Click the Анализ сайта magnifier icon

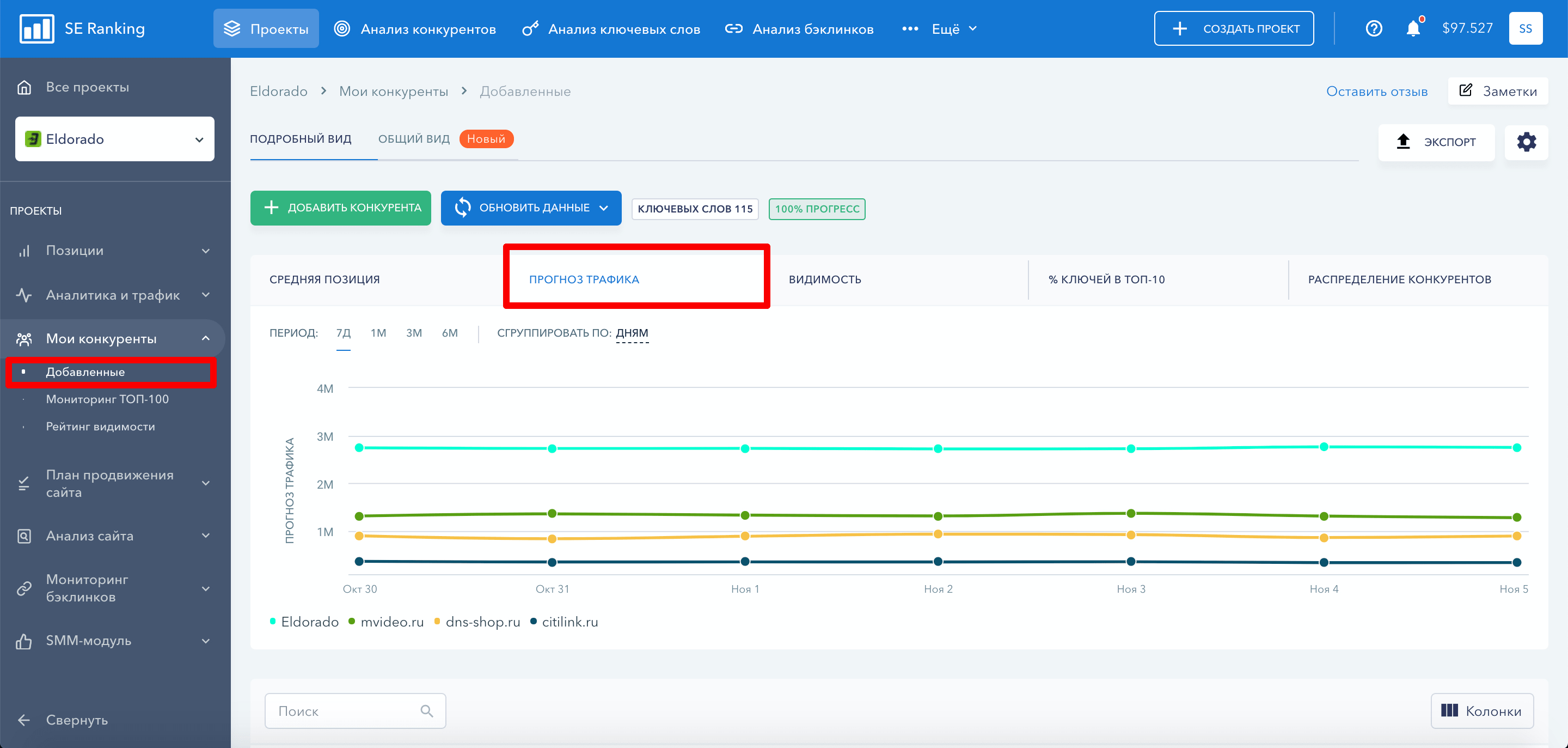(24, 536)
